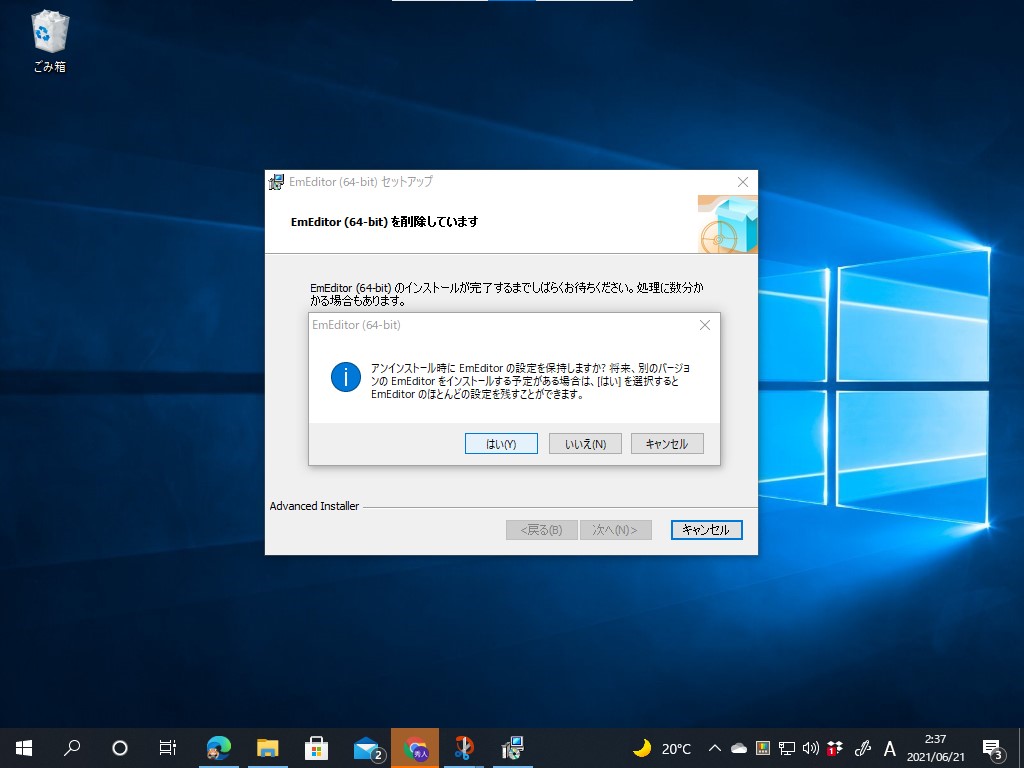
Task: Open pen workspace tray icon
Action: coord(863,748)
